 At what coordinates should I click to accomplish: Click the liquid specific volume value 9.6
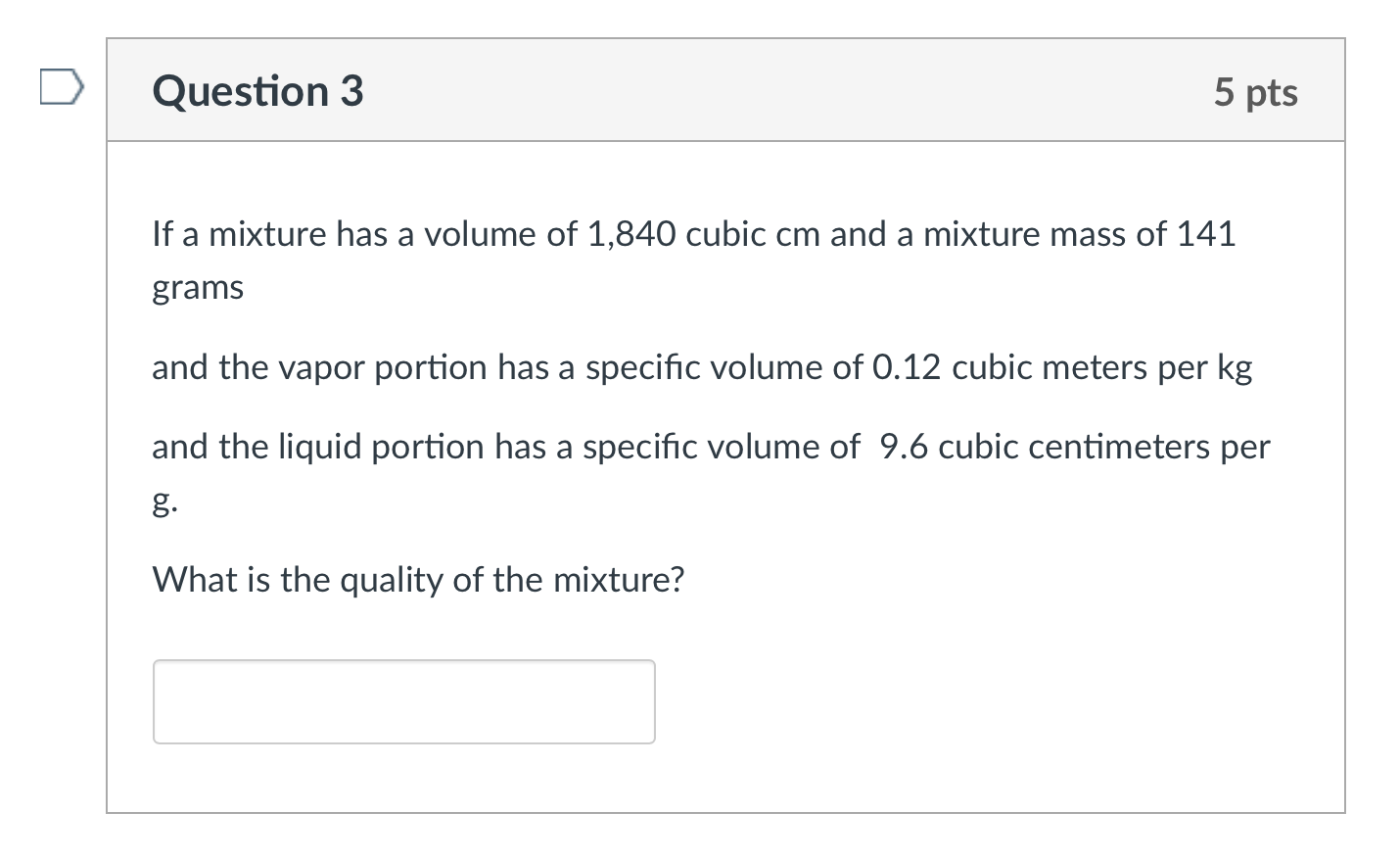pyautogui.click(x=904, y=447)
